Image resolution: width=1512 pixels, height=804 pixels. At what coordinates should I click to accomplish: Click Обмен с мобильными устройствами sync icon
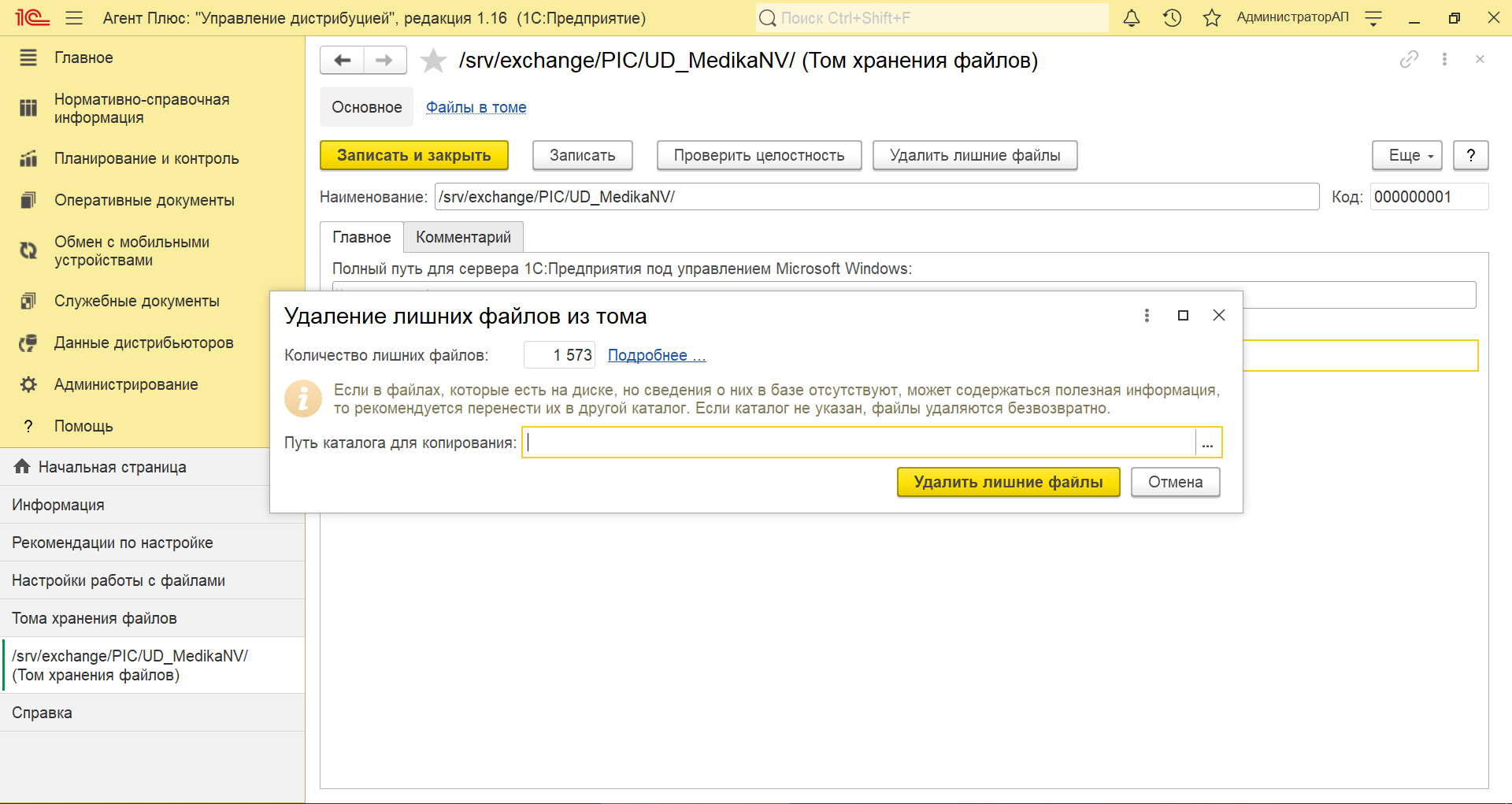pos(28,250)
